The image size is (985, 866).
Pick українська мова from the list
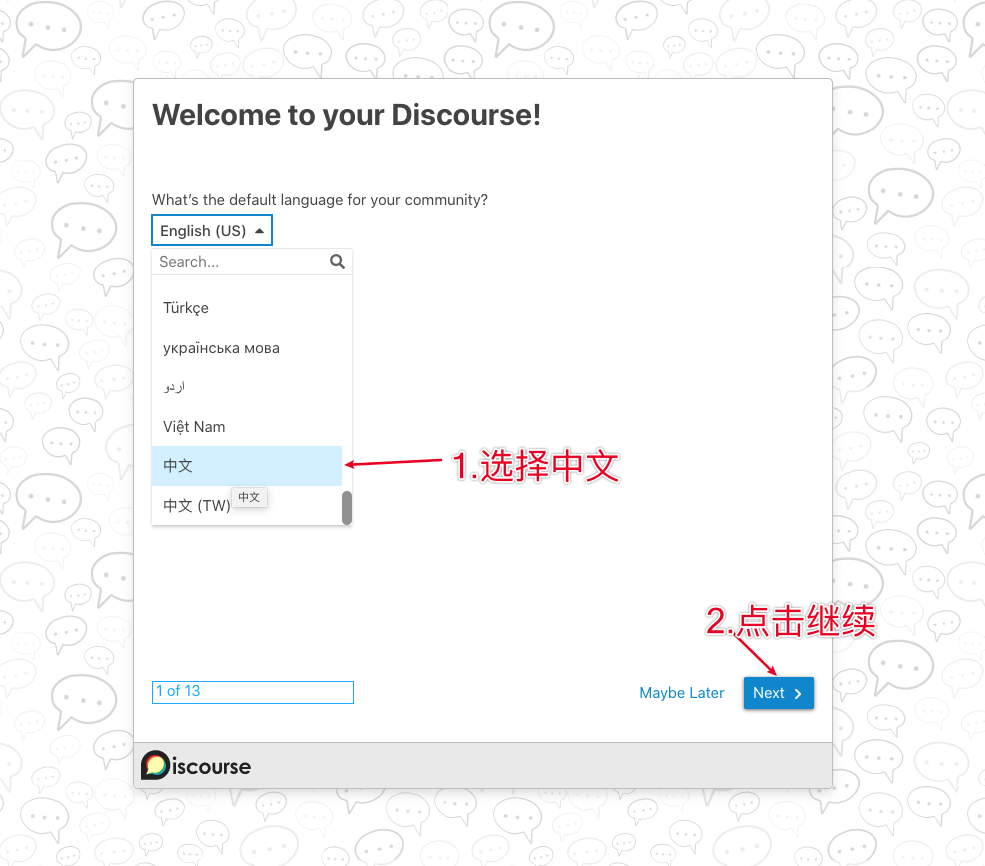pyautogui.click(x=221, y=347)
